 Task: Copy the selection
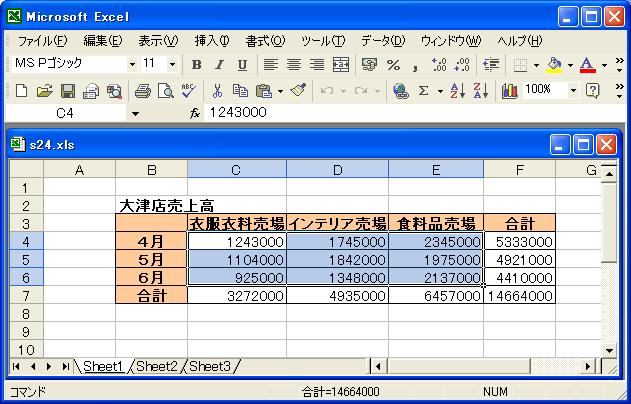(x=240, y=91)
